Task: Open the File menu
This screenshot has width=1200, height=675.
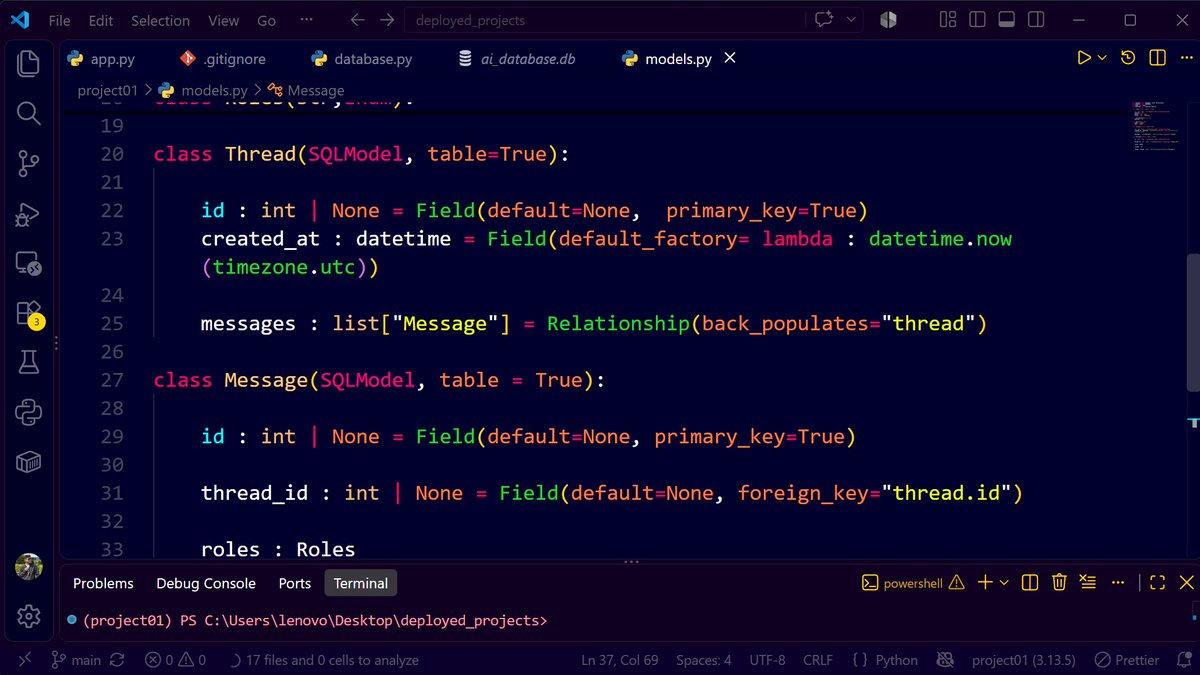Action: (59, 20)
